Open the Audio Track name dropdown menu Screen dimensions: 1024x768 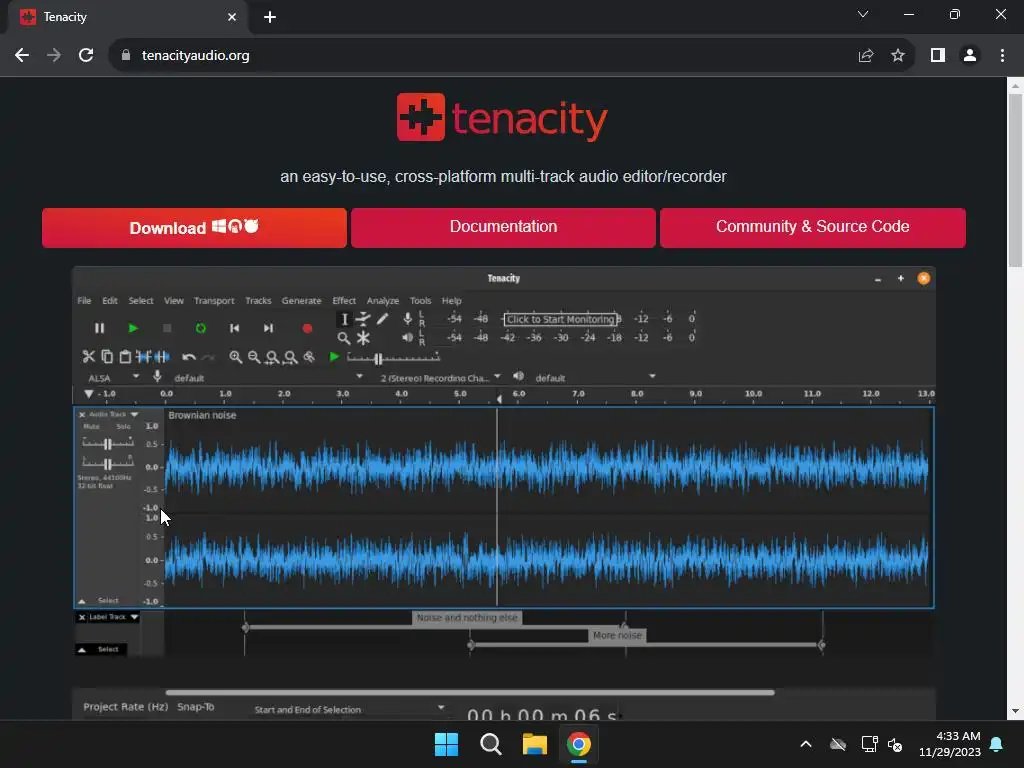(x=114, y=414)
